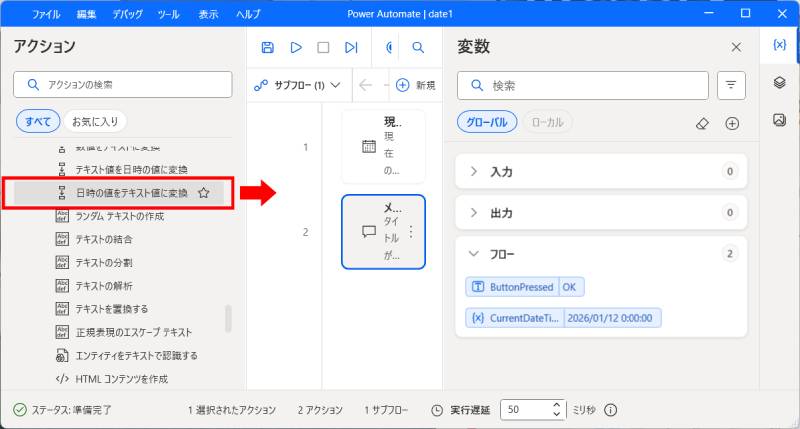Open the Subflows dropdown
This screenshot has height=429, width=800.
[x=297, y=85]
